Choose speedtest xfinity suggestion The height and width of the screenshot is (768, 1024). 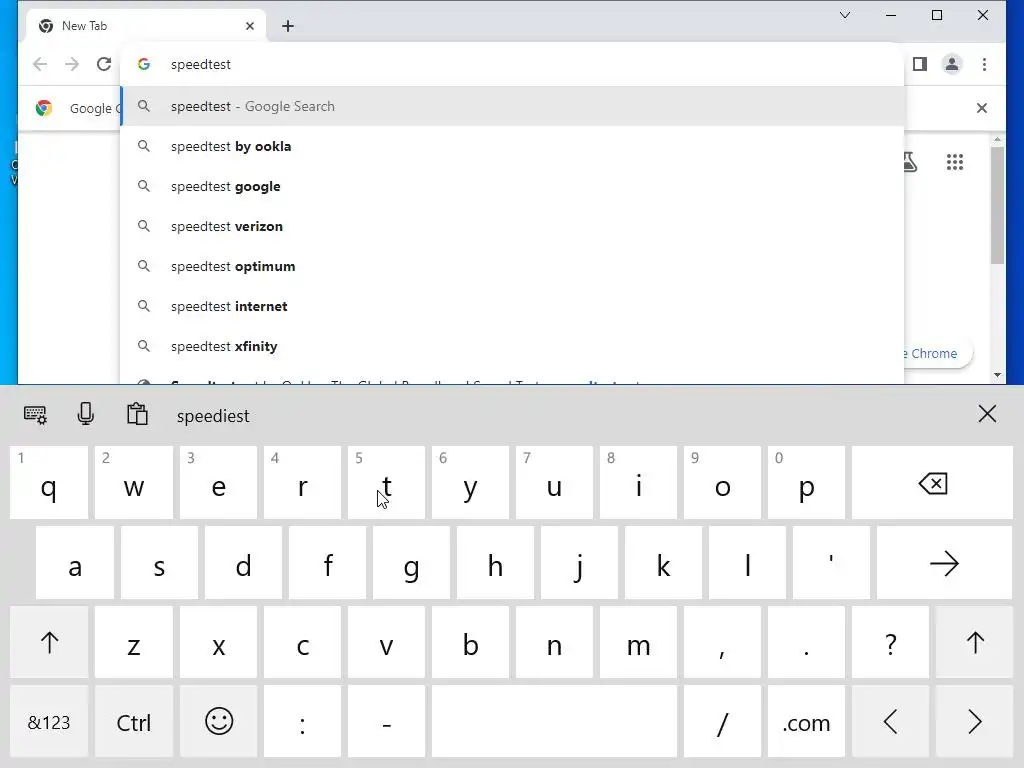512,346
